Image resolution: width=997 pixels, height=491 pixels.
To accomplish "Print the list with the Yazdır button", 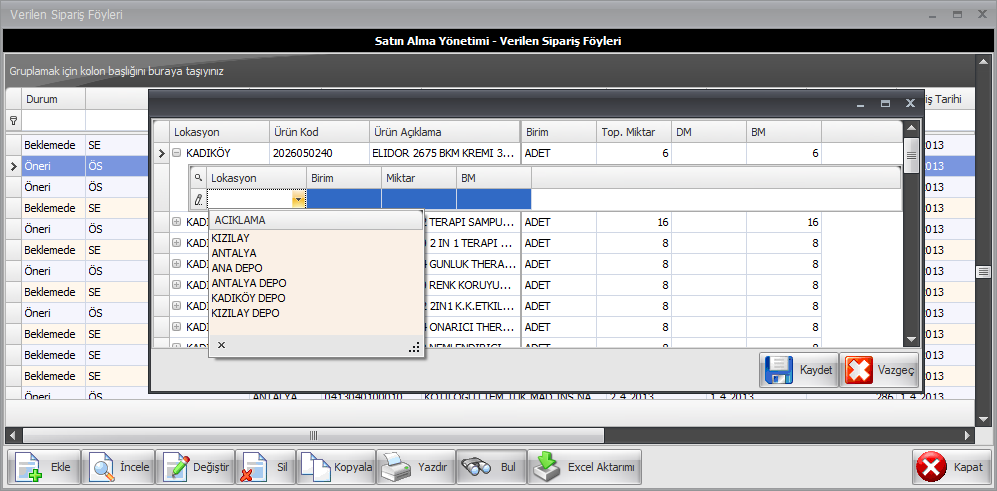I will (x=416, y=467).
